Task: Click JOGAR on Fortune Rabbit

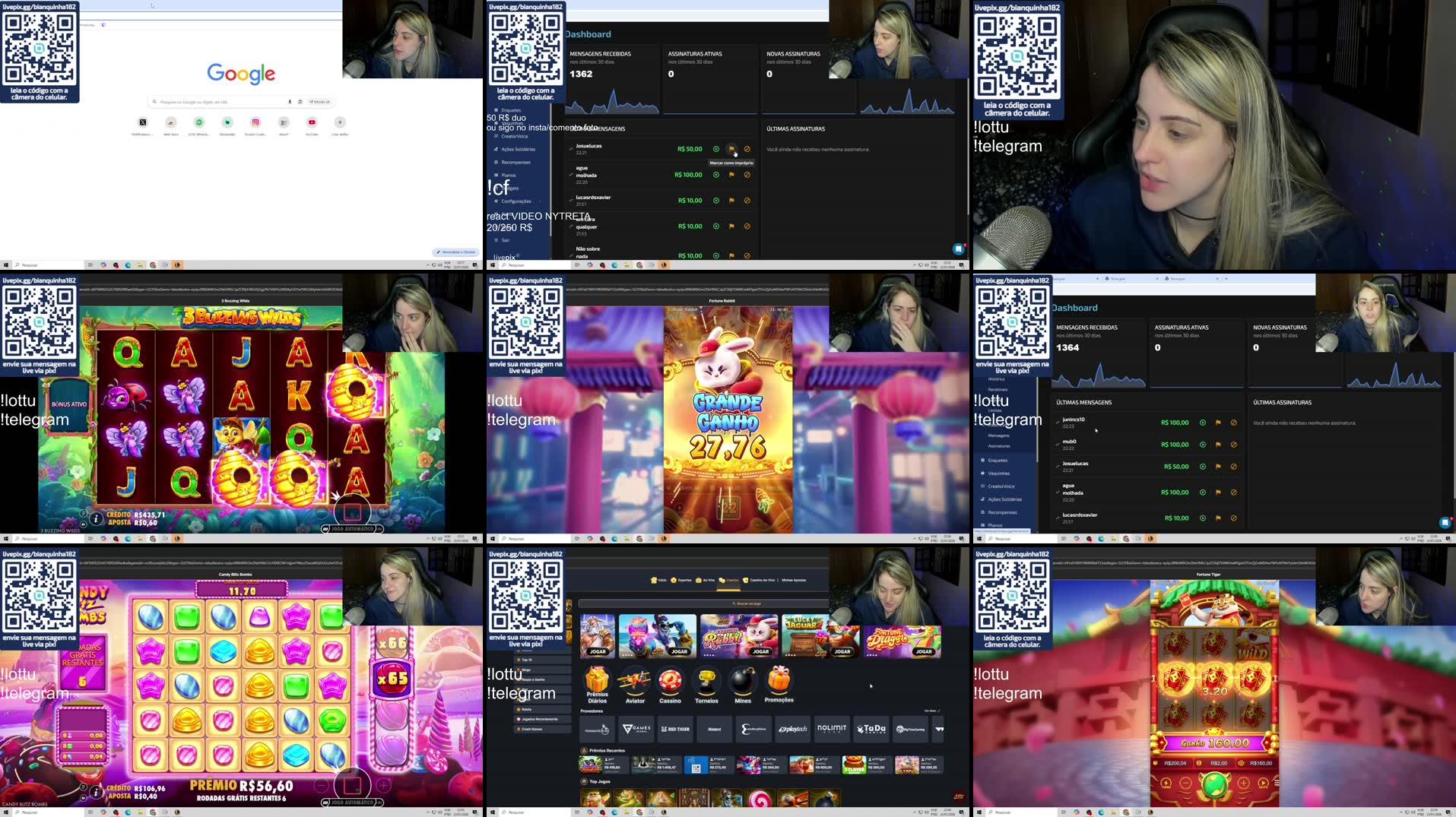Action: [762, 652]
